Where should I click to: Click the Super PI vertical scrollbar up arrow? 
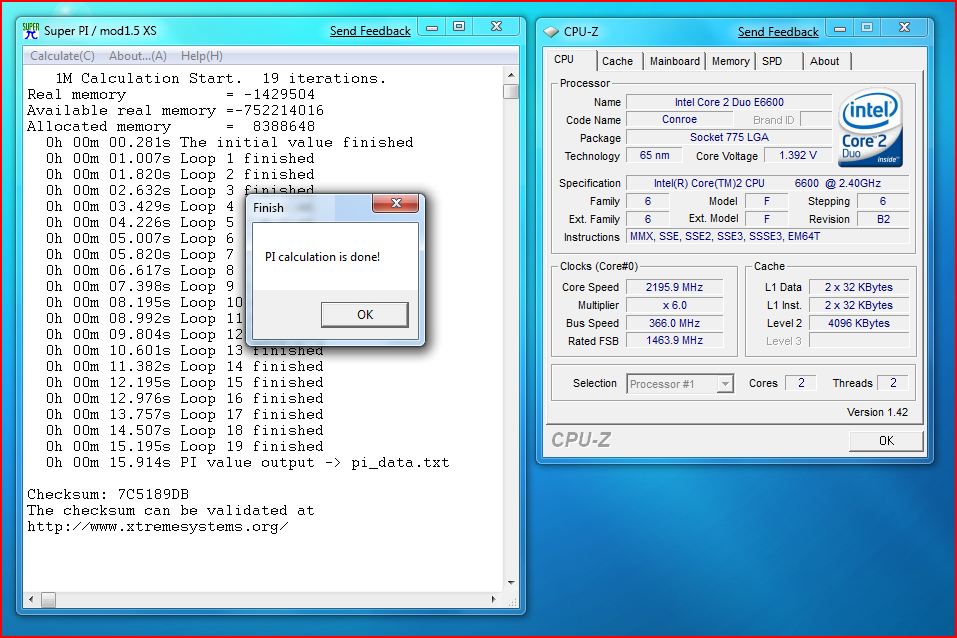coord(511,75)
